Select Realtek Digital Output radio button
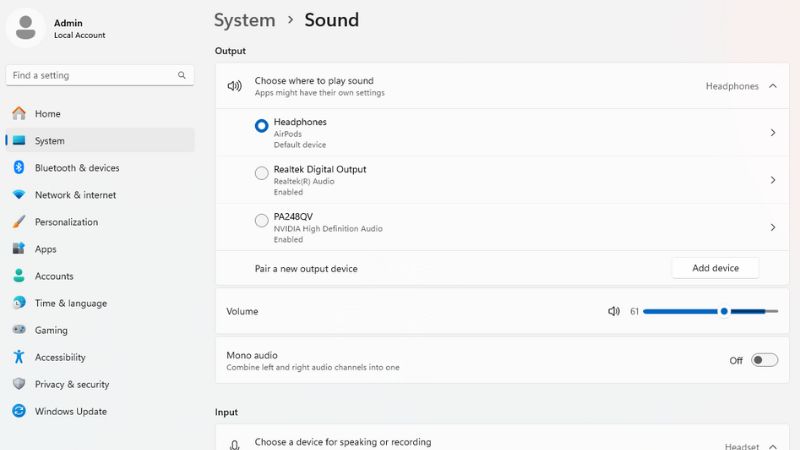The image size is (800, 450). click(x=261, y=173)
